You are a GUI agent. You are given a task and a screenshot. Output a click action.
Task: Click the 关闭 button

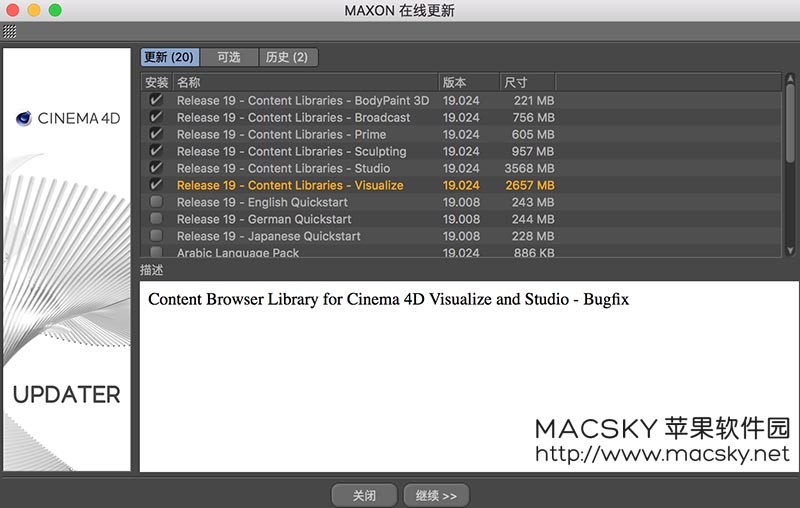click(364, 495)
